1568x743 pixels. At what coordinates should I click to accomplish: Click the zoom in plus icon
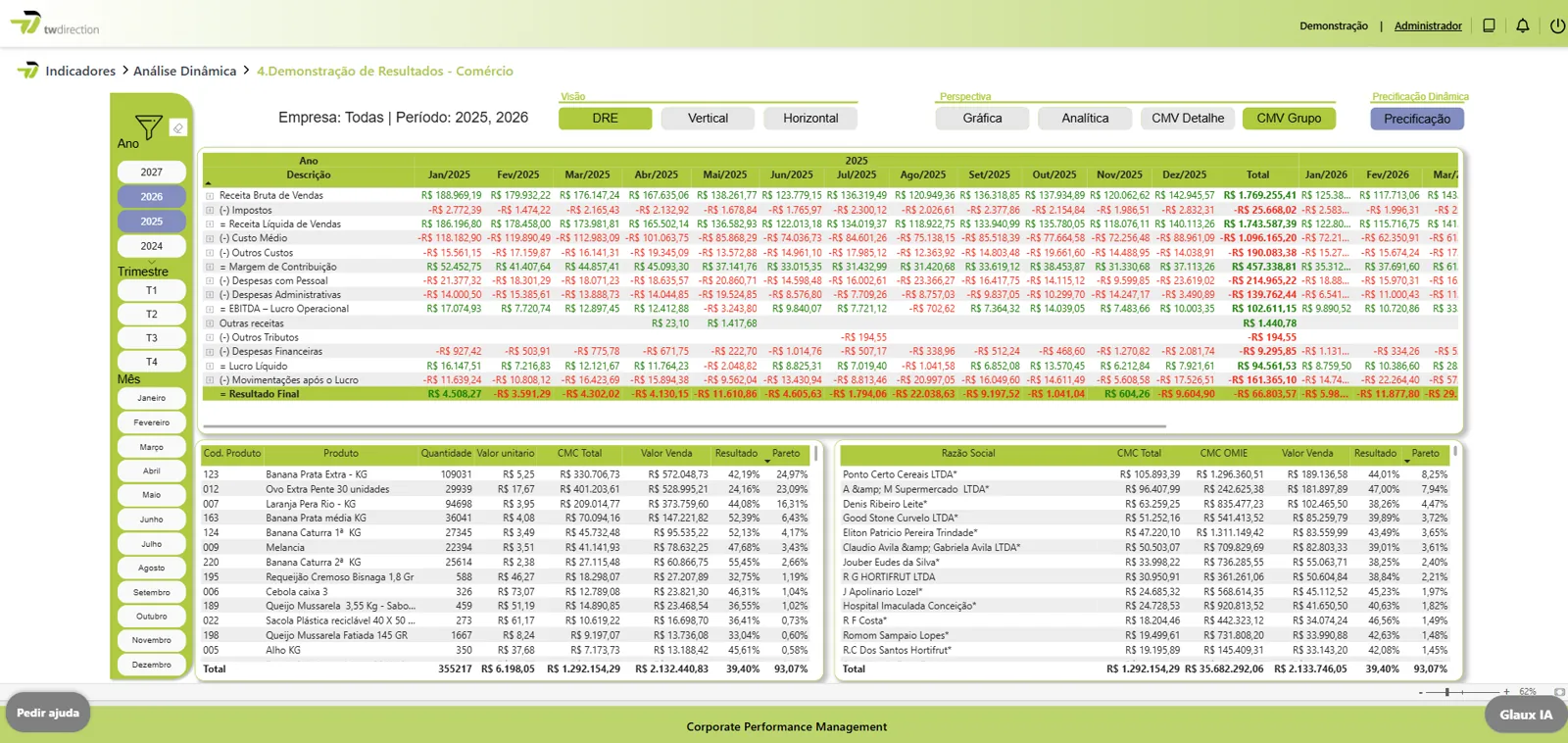click(x=1506, y=692)
